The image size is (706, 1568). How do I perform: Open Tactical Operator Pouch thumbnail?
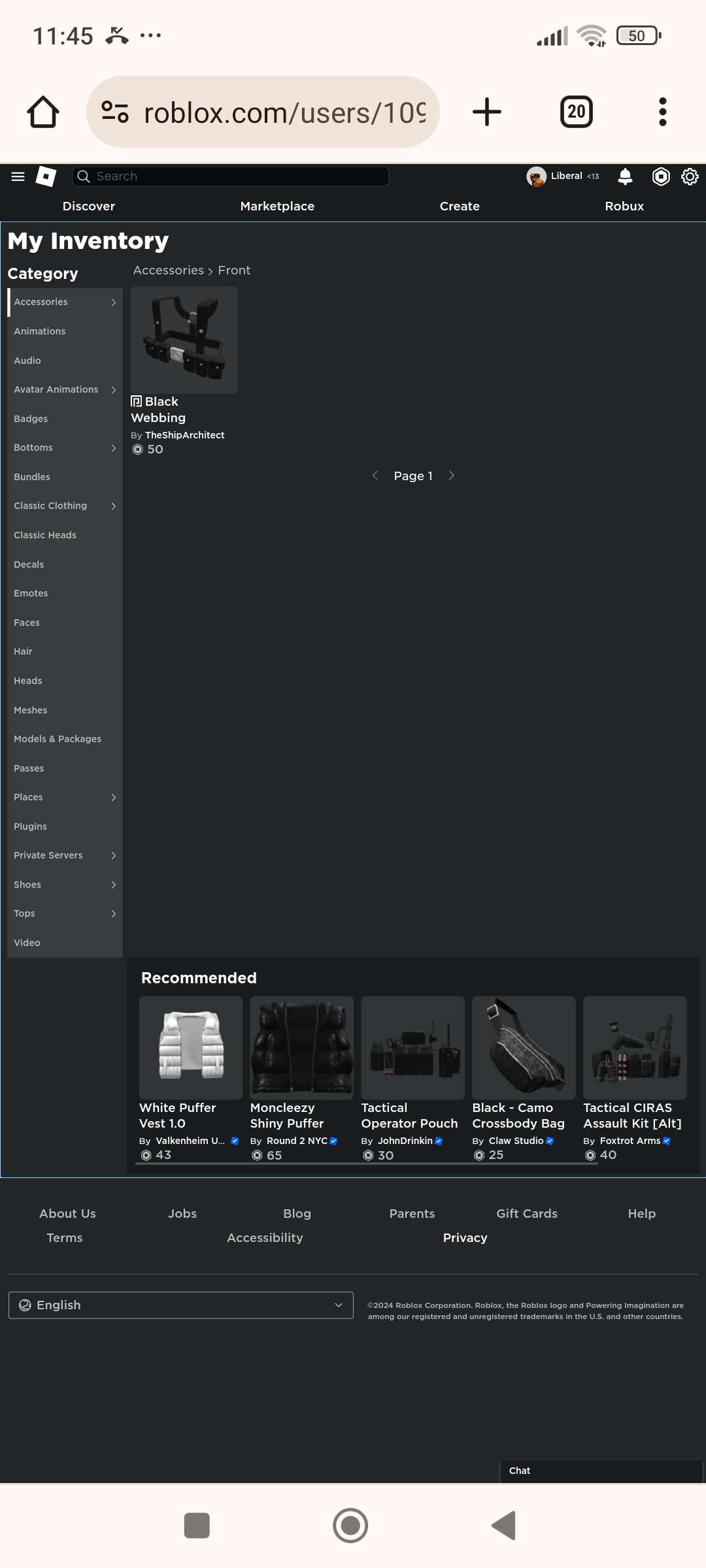(413, 1048)
